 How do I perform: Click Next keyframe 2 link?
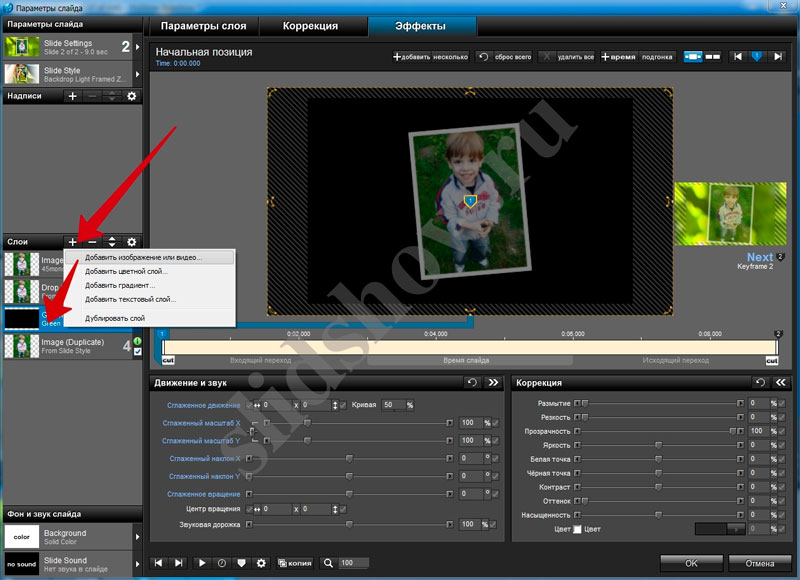coord(760,258)
